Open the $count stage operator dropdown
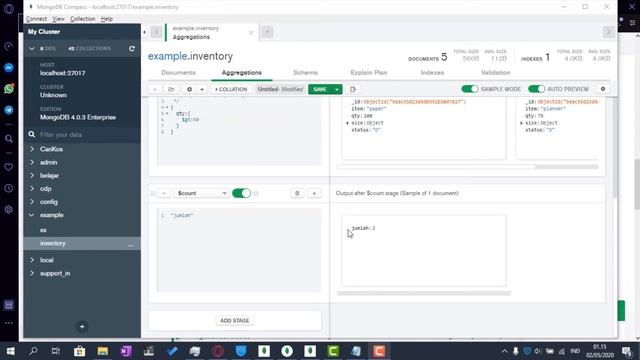This screenshot has height=360, width=640. point(202,193)
